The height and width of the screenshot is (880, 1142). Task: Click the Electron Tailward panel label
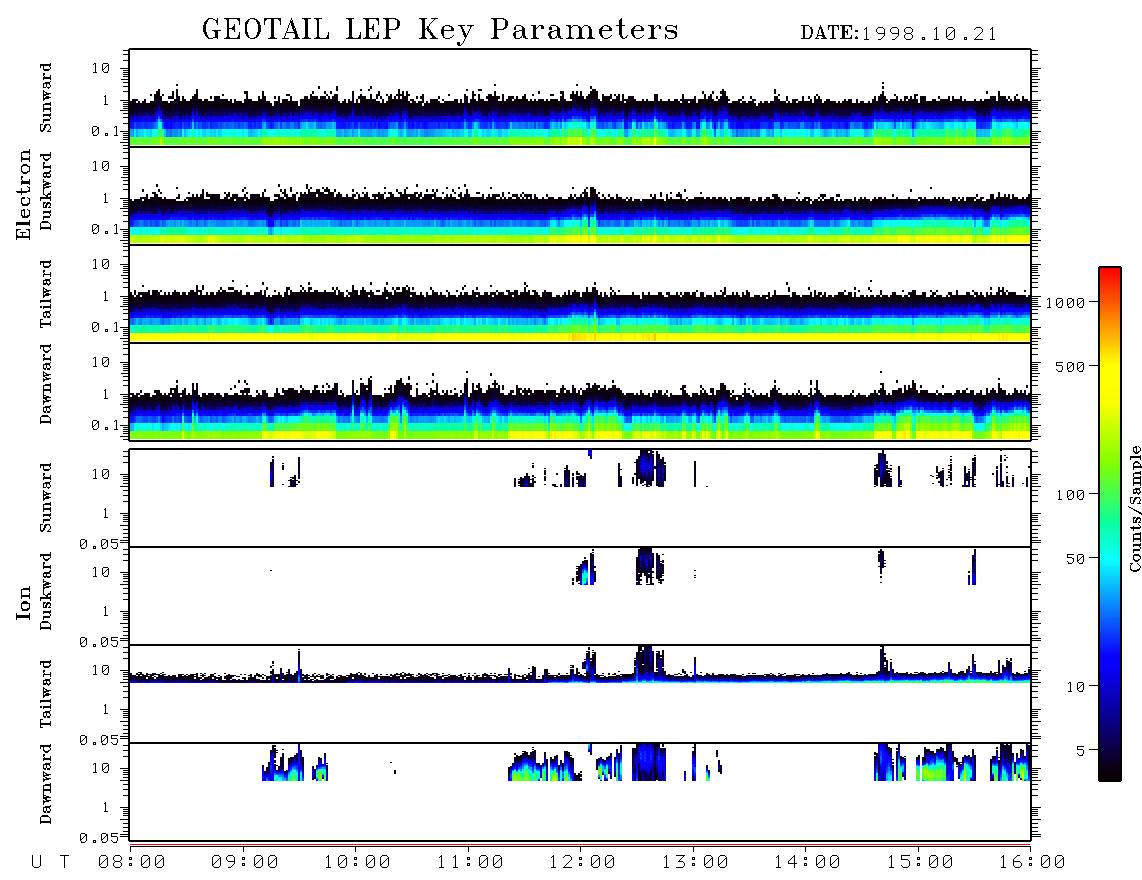coord(46,293)
